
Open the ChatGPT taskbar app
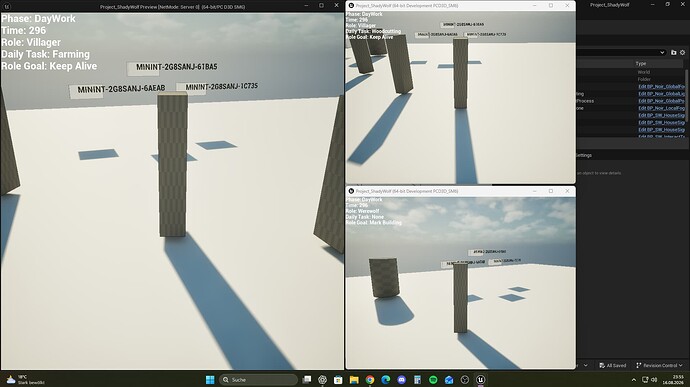(x=323, y=380)
